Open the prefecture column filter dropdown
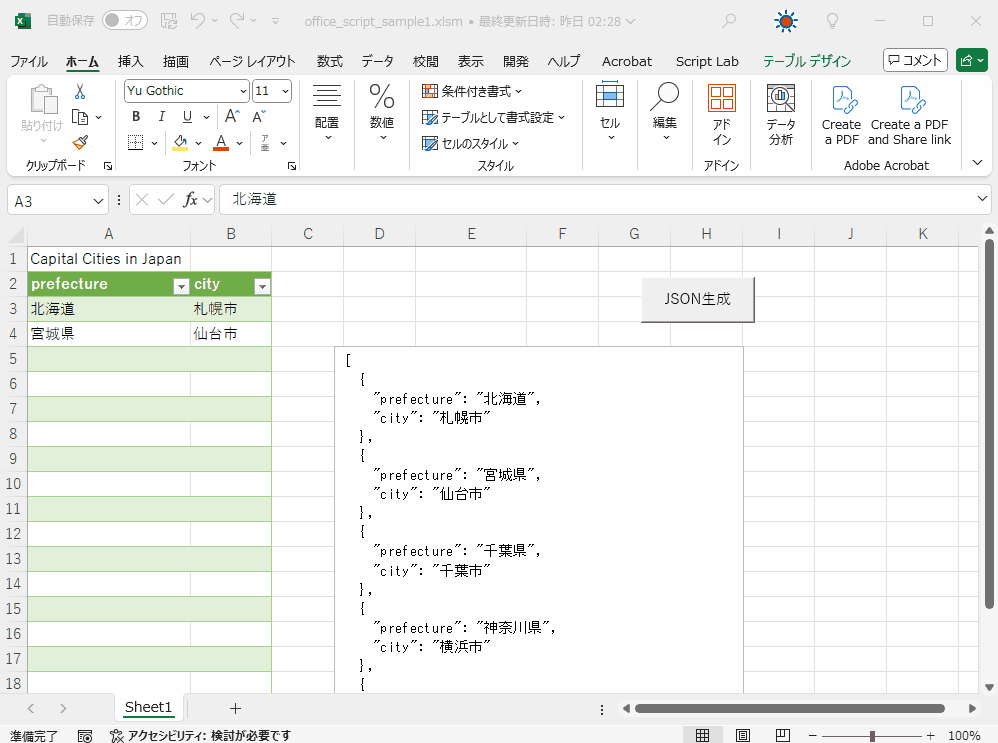 click(x=181, y=287)
